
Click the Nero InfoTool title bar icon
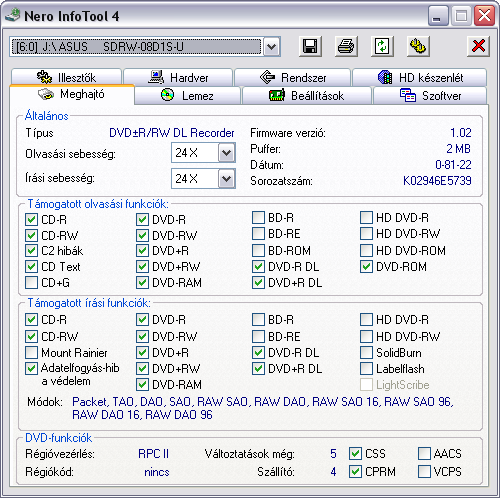click(x=13, y=15)
